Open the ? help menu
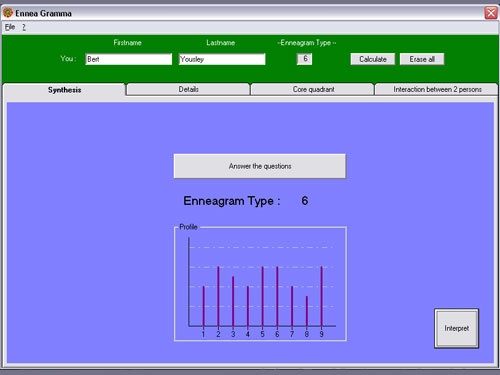This screenshot has width=500, height=375. coord(24,27)
